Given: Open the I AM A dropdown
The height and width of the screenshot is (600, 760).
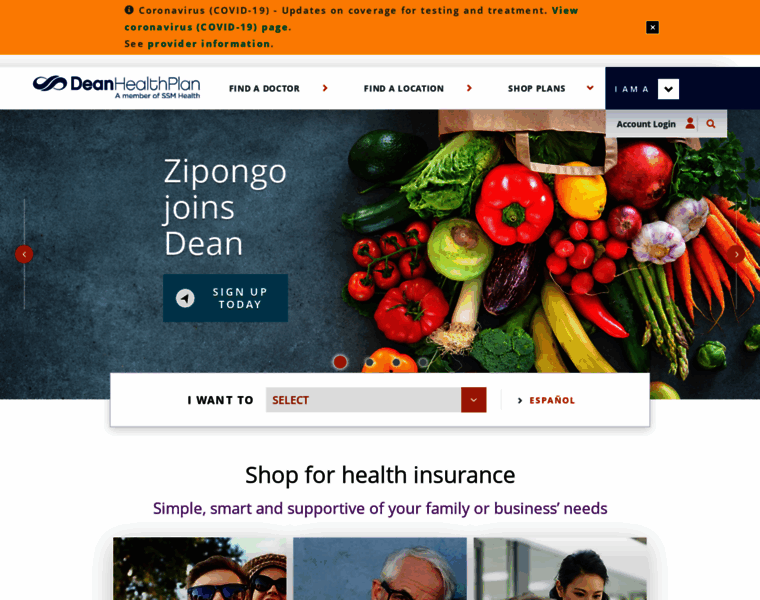Looking at the screenshot, I should (x=668, y=89).
